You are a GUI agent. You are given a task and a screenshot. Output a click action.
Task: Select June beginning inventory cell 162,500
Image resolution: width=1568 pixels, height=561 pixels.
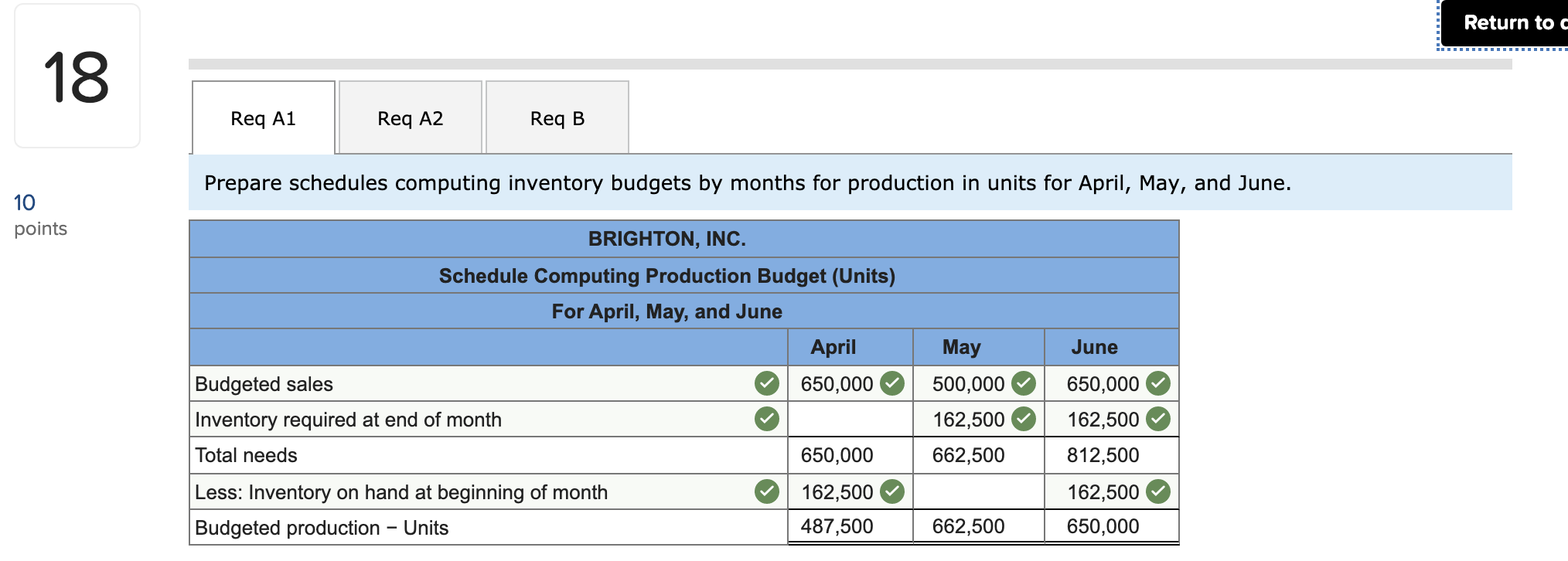(1111, 491)
